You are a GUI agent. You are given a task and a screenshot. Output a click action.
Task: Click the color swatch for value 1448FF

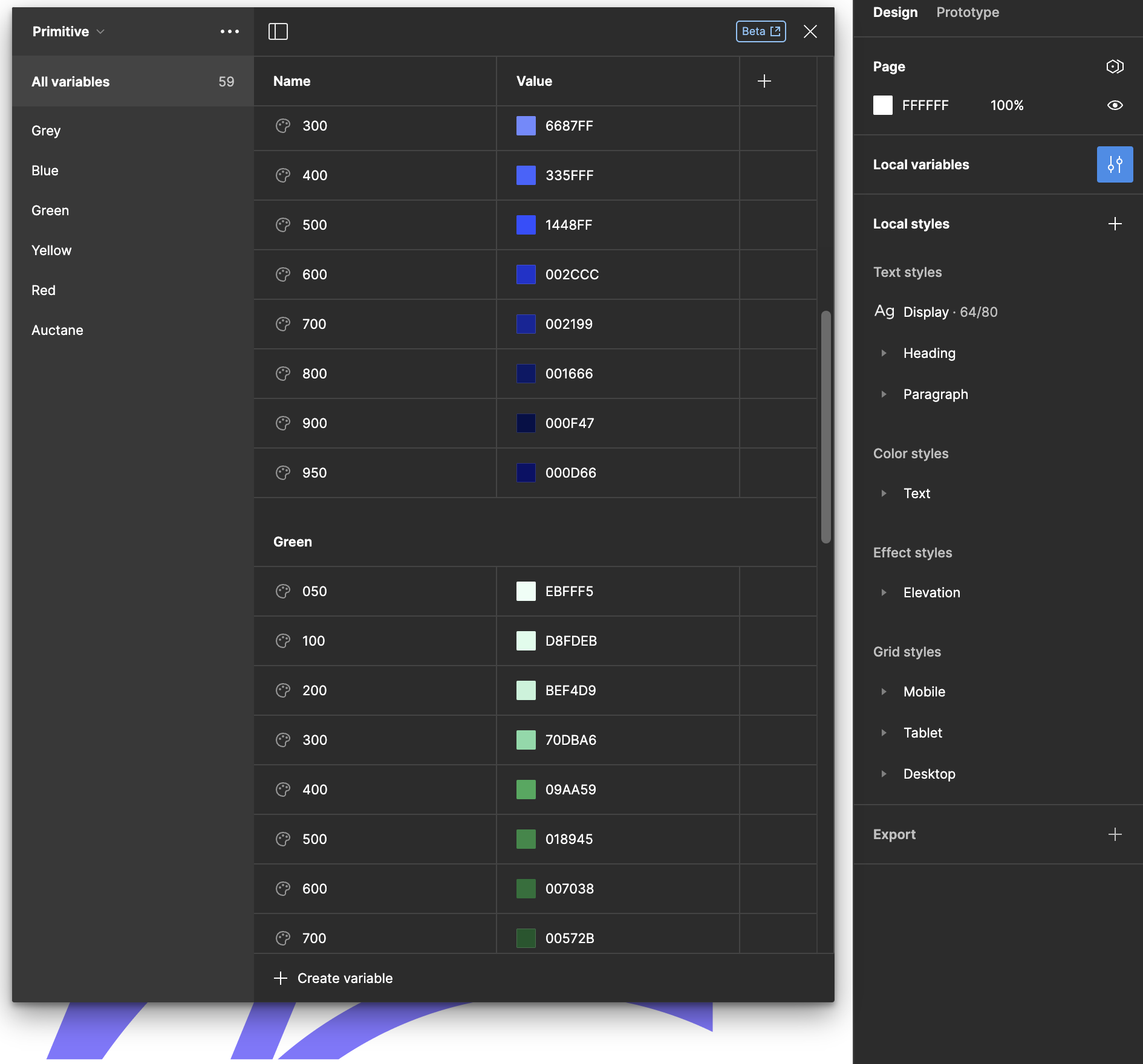(x=526, y=225)
